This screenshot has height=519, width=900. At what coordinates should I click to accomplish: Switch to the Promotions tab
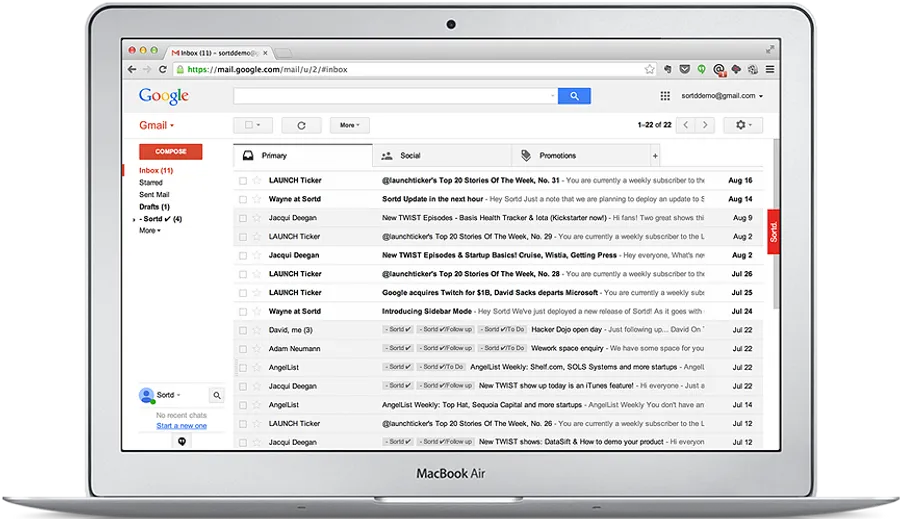pos(580,156)
